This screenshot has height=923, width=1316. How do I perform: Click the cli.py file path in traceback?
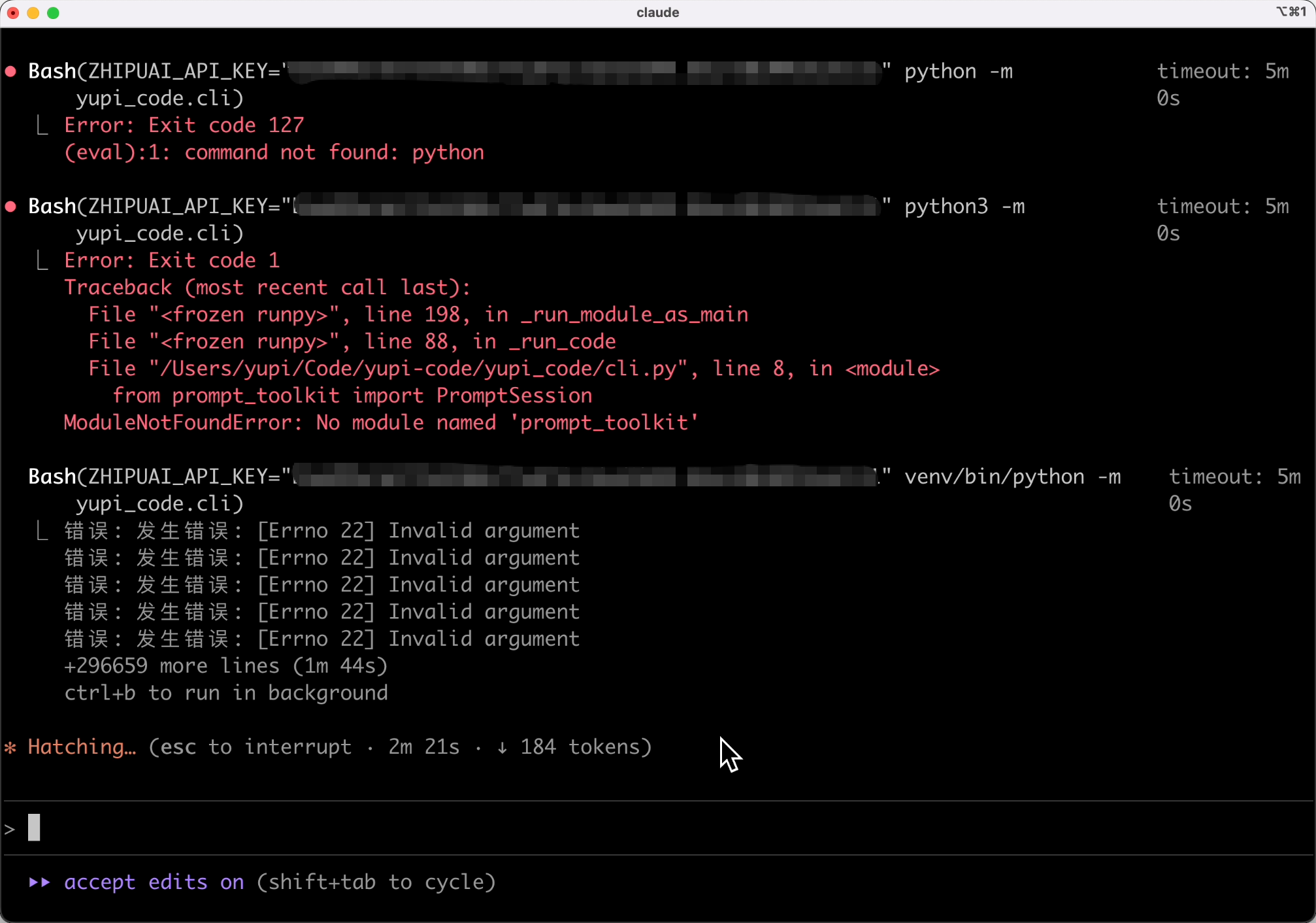pyautogui.click(x=418, y=369)
